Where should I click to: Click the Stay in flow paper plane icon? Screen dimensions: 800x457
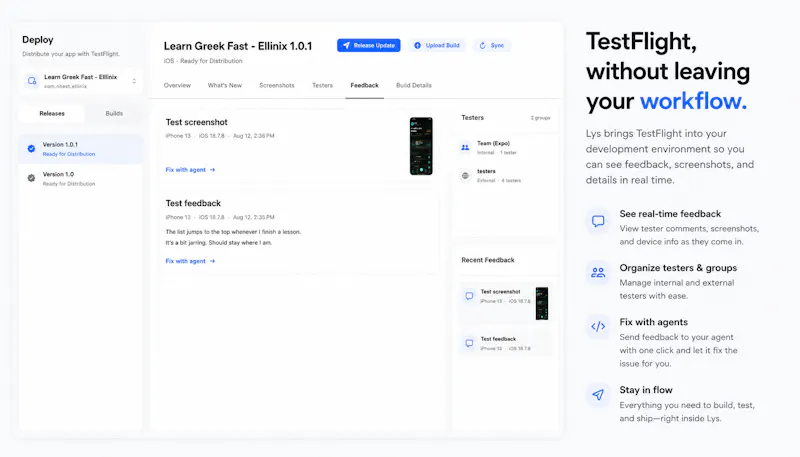pyautogui.click(x=598, y=394)
